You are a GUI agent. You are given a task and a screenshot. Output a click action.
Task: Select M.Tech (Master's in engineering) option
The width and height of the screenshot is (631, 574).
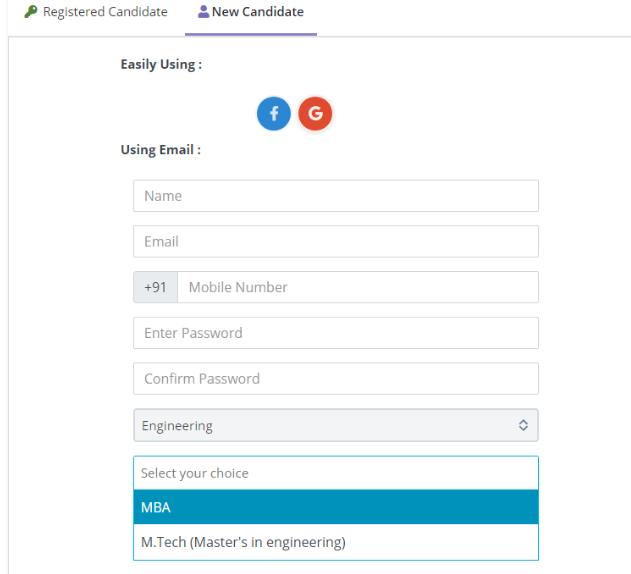335,542
